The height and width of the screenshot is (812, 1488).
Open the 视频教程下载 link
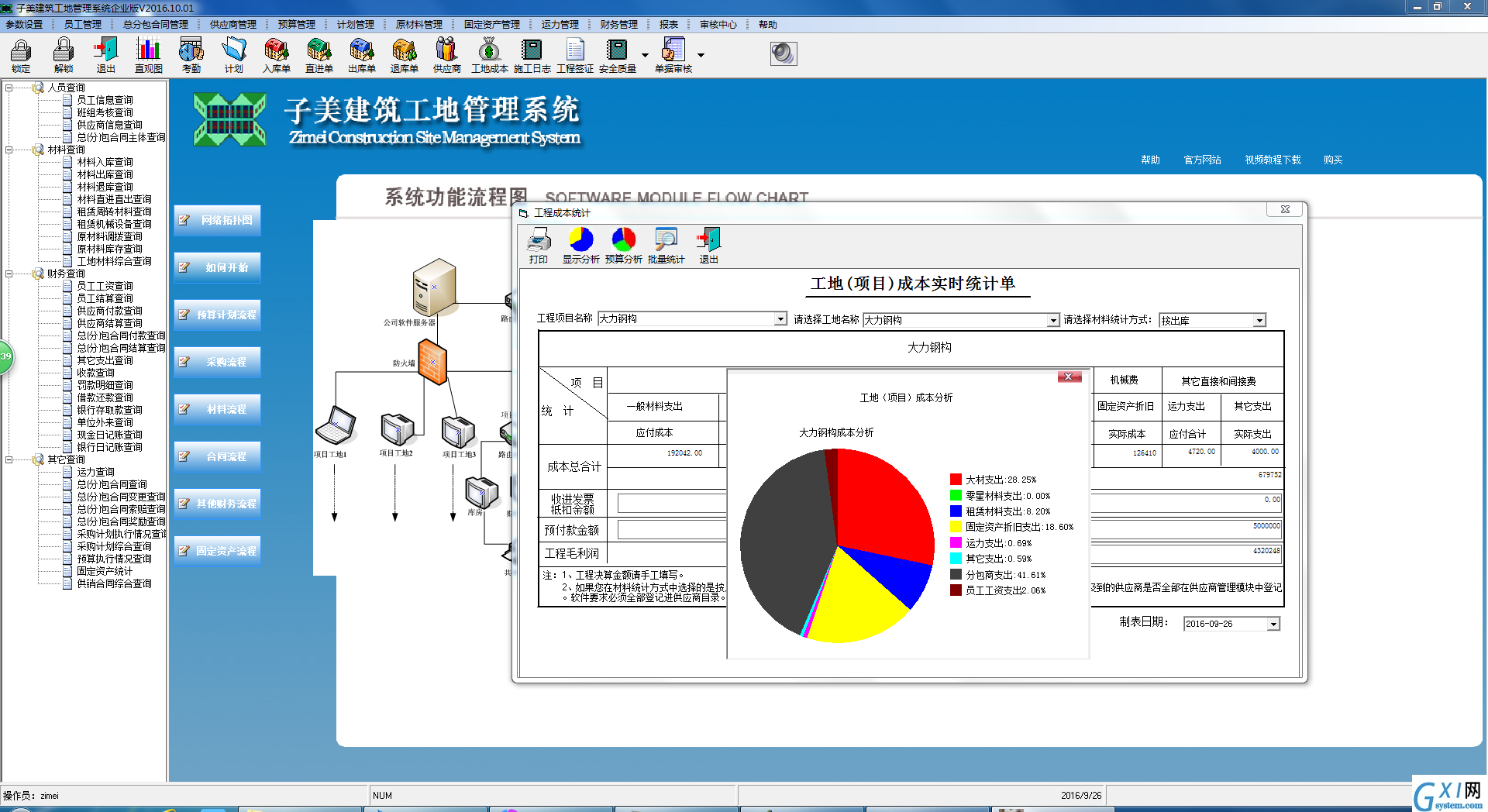point(1273,160)
